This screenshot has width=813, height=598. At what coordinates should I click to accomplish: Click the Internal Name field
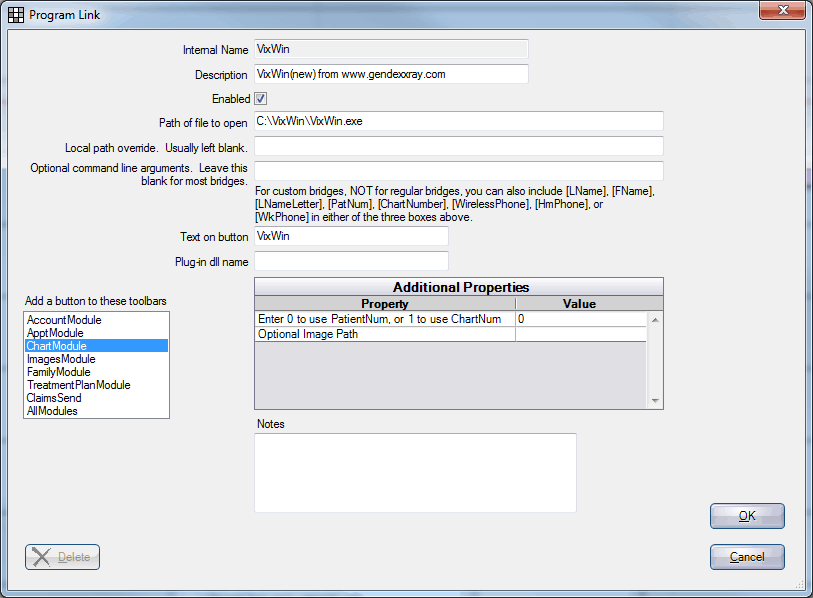(x=391, y=49)
